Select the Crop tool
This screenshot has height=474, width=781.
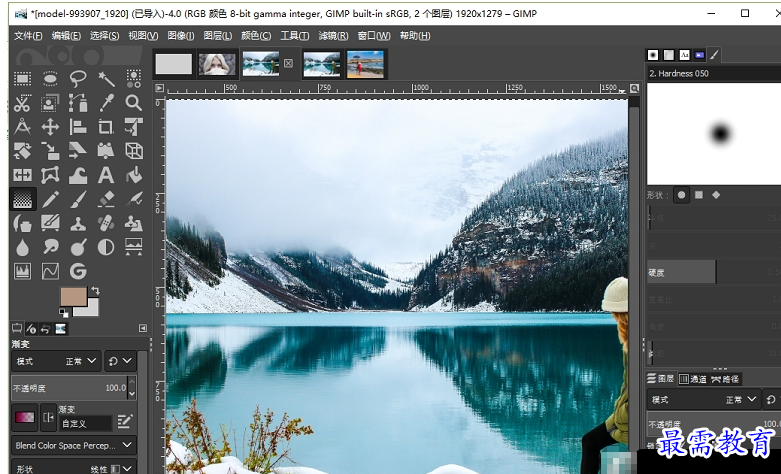coord(106,127)
